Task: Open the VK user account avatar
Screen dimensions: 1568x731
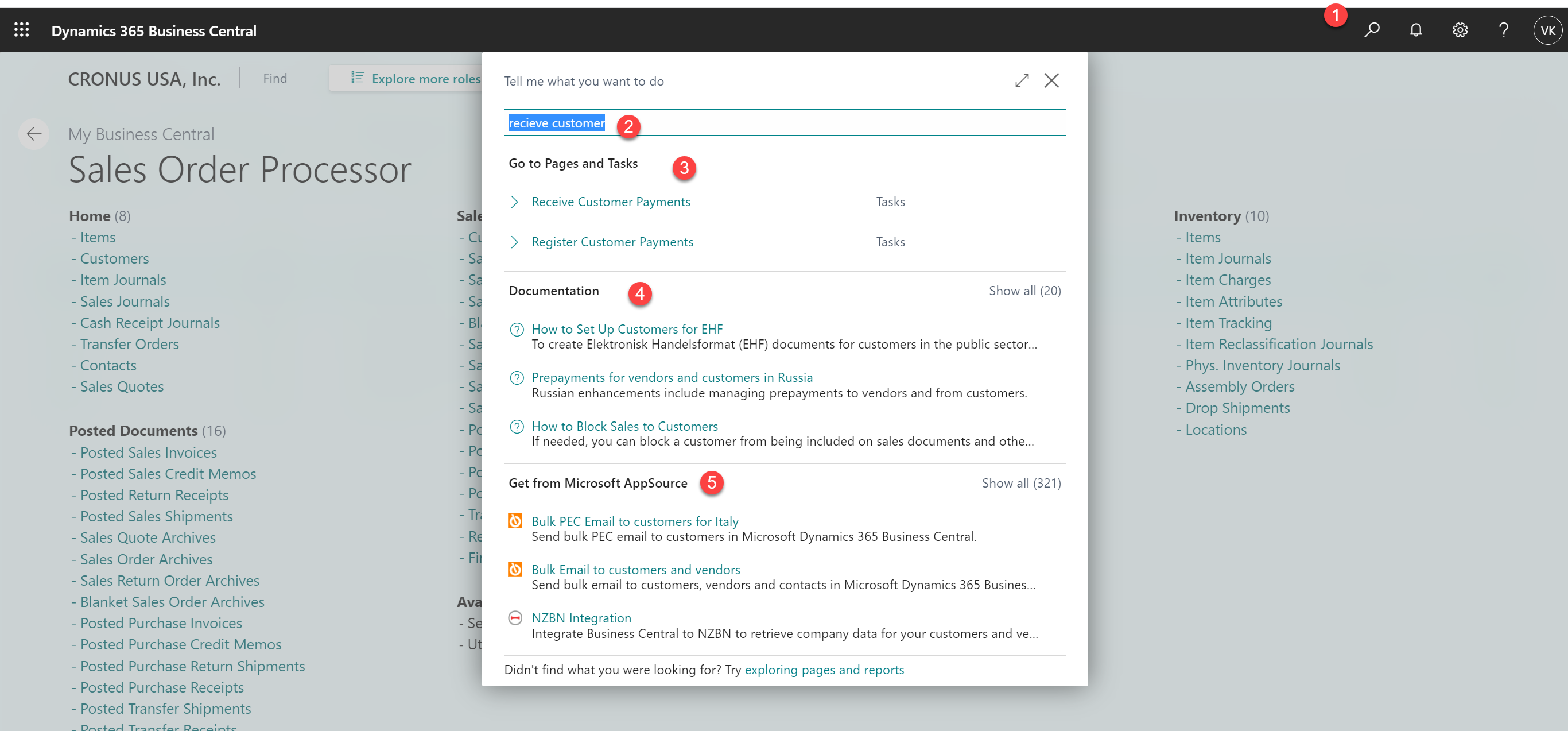Action: point(1547,30)
